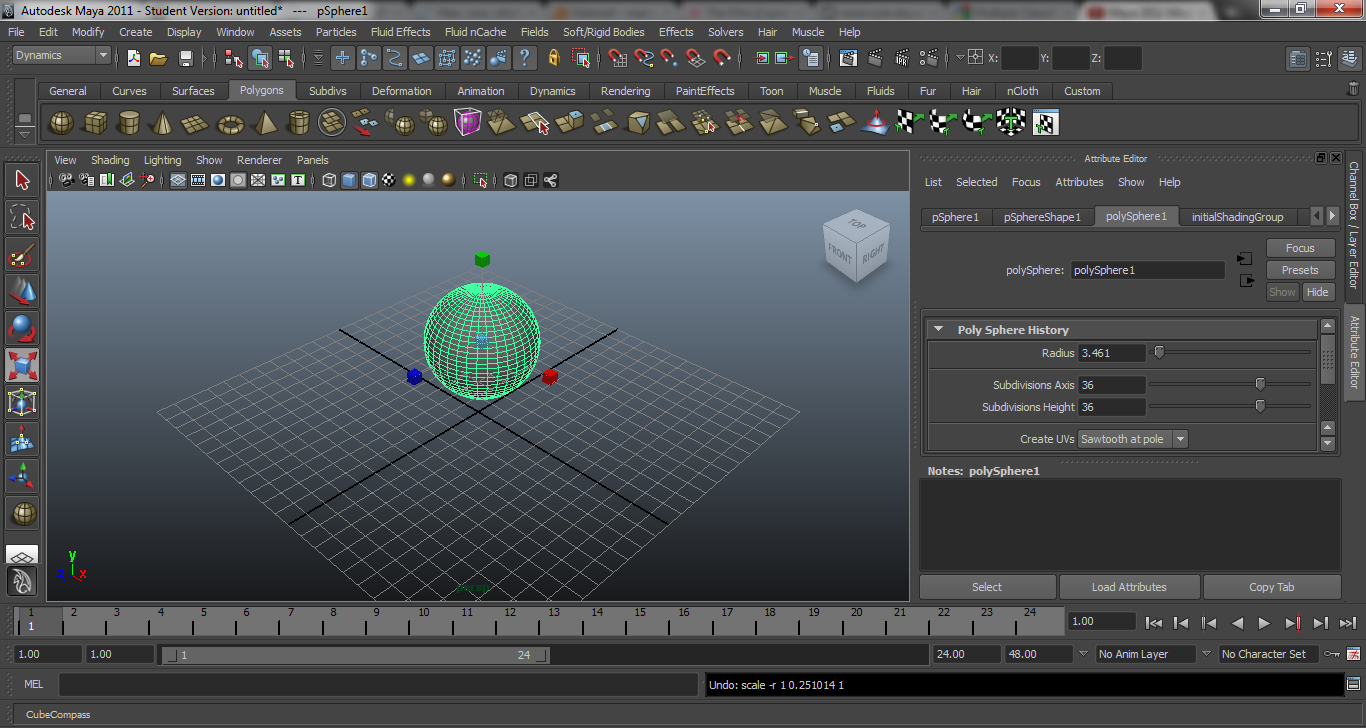Open the Script Editor icon

[1353, 684]
